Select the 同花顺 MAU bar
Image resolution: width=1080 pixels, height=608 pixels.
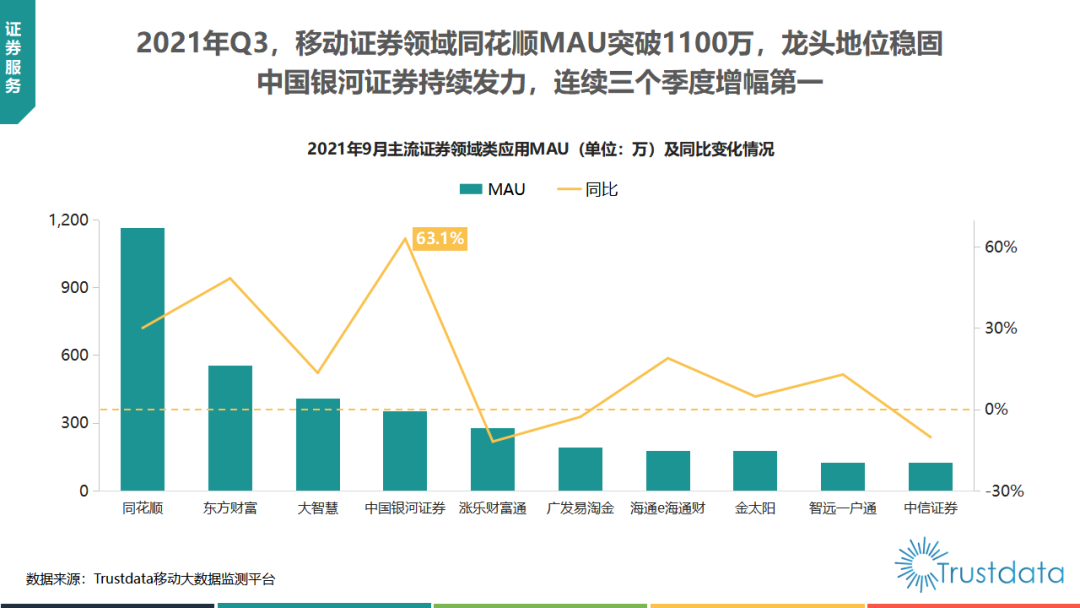pyautogui.click(x=142, y=359)
